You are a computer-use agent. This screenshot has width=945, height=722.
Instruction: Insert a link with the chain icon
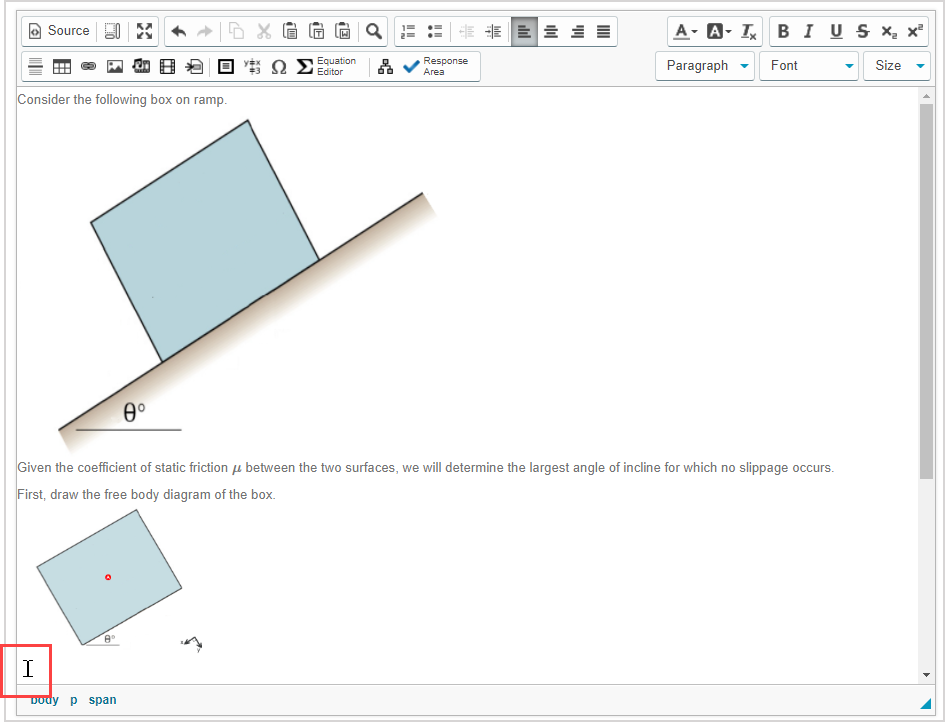88,66
